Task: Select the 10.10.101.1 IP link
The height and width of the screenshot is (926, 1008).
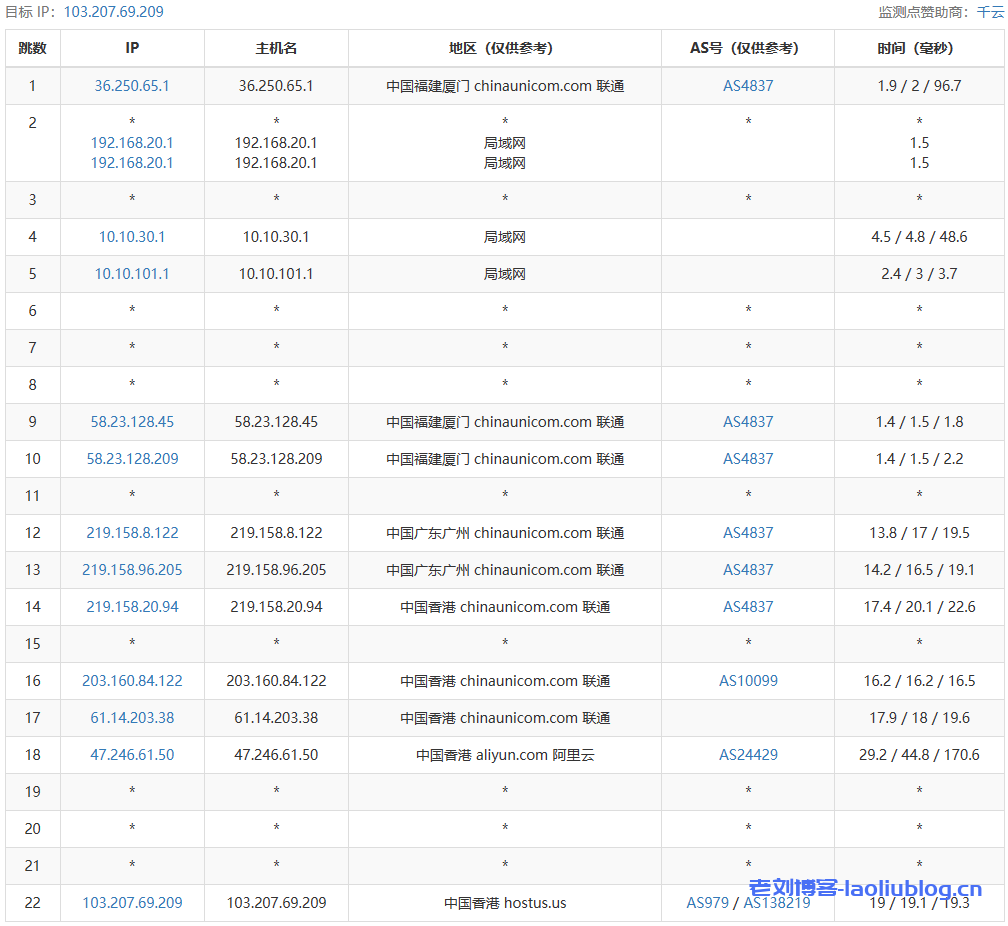Action: coord(132,274)
